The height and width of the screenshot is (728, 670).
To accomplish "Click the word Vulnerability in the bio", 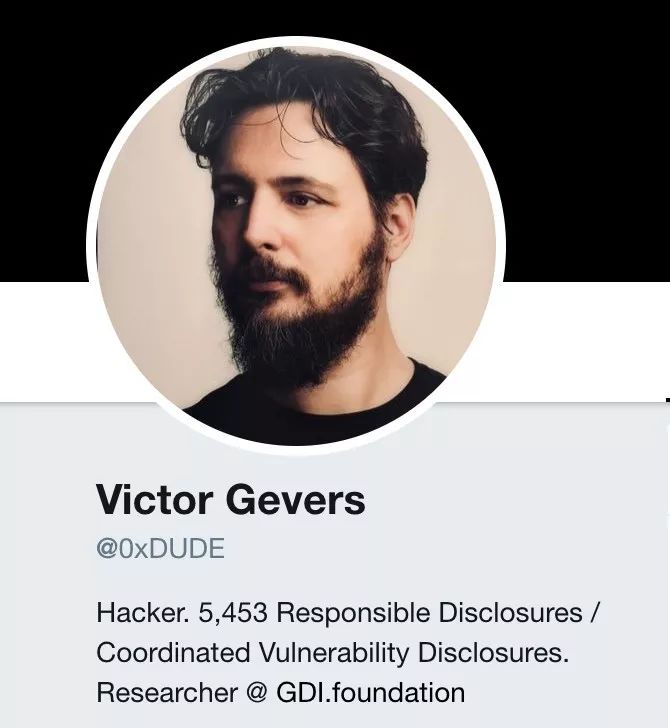I will (334, 654).
